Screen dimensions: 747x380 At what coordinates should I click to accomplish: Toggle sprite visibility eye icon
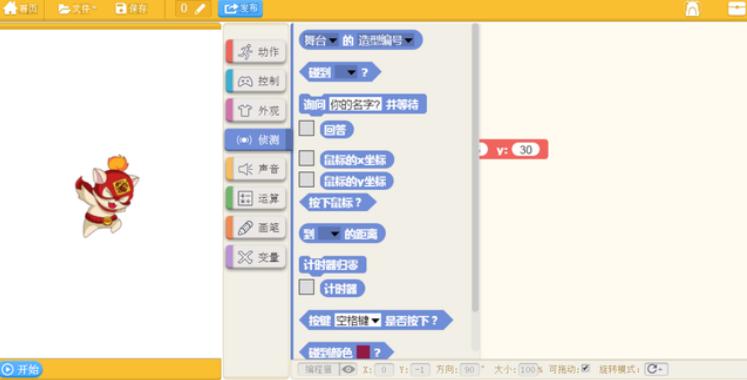tap(348, 370)
